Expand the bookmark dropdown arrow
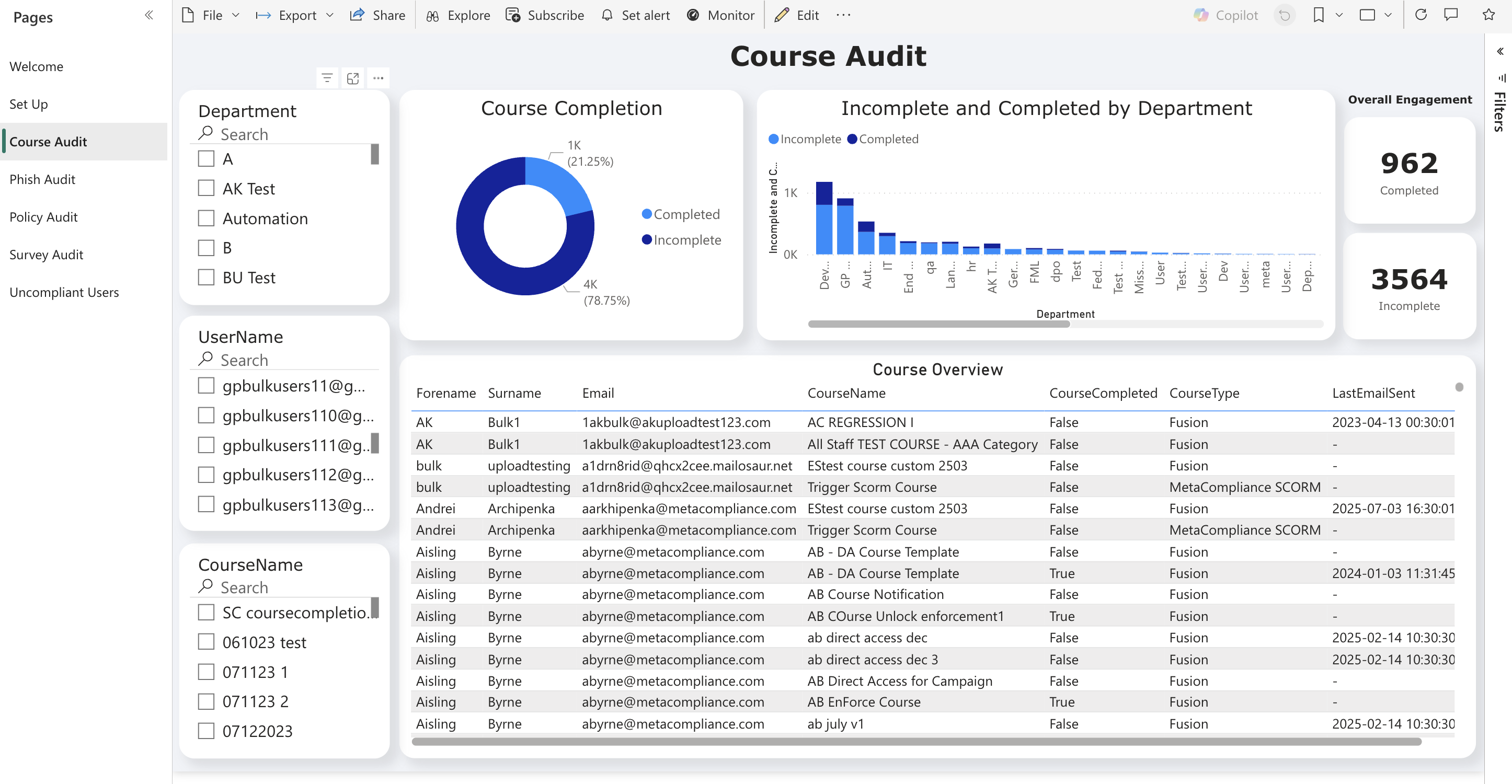The image size is (1512, 784). [x=1339, y=15]
